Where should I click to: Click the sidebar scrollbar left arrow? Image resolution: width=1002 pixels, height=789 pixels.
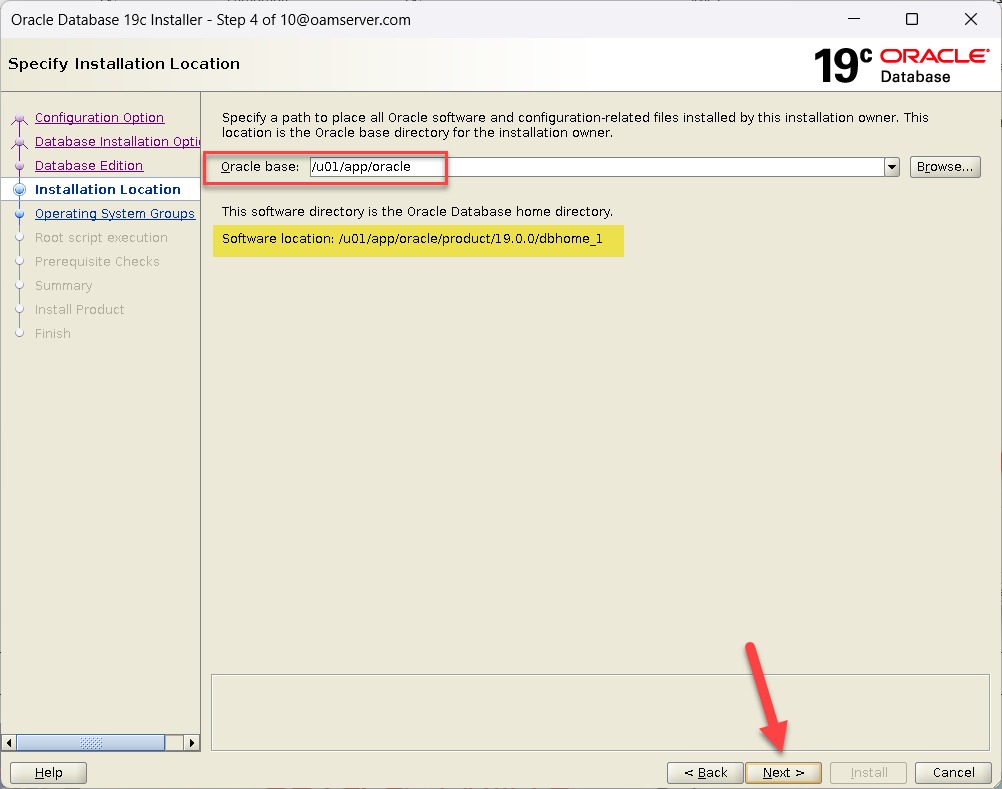pyautogui.click(x=10, y=743)
